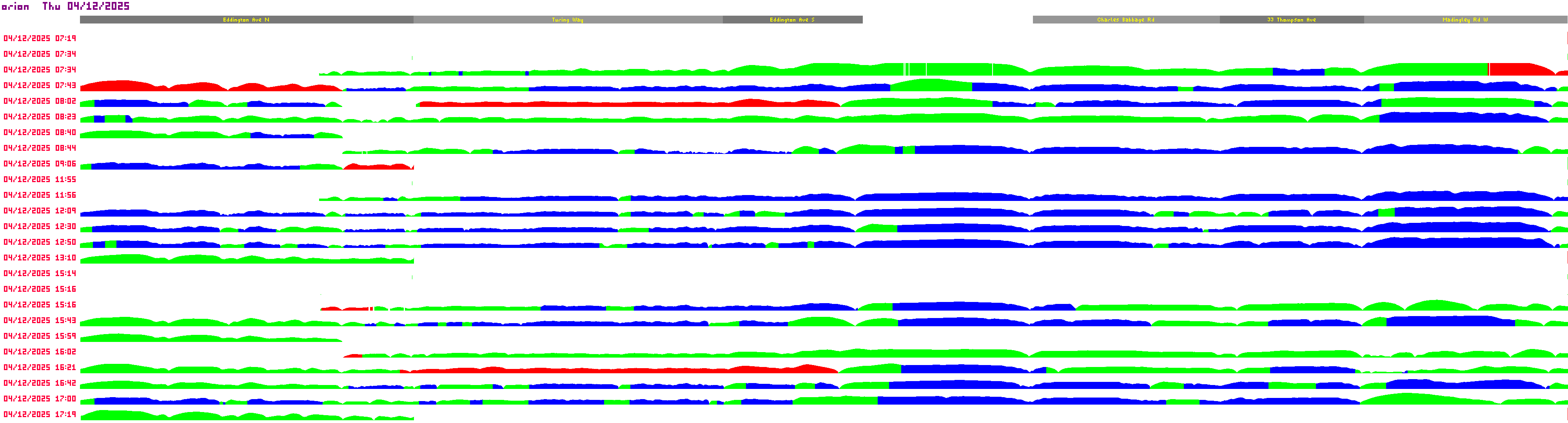1568x423 pixels.
Task: Click the short red segment in 09:06 row
Action: point(377,166)
